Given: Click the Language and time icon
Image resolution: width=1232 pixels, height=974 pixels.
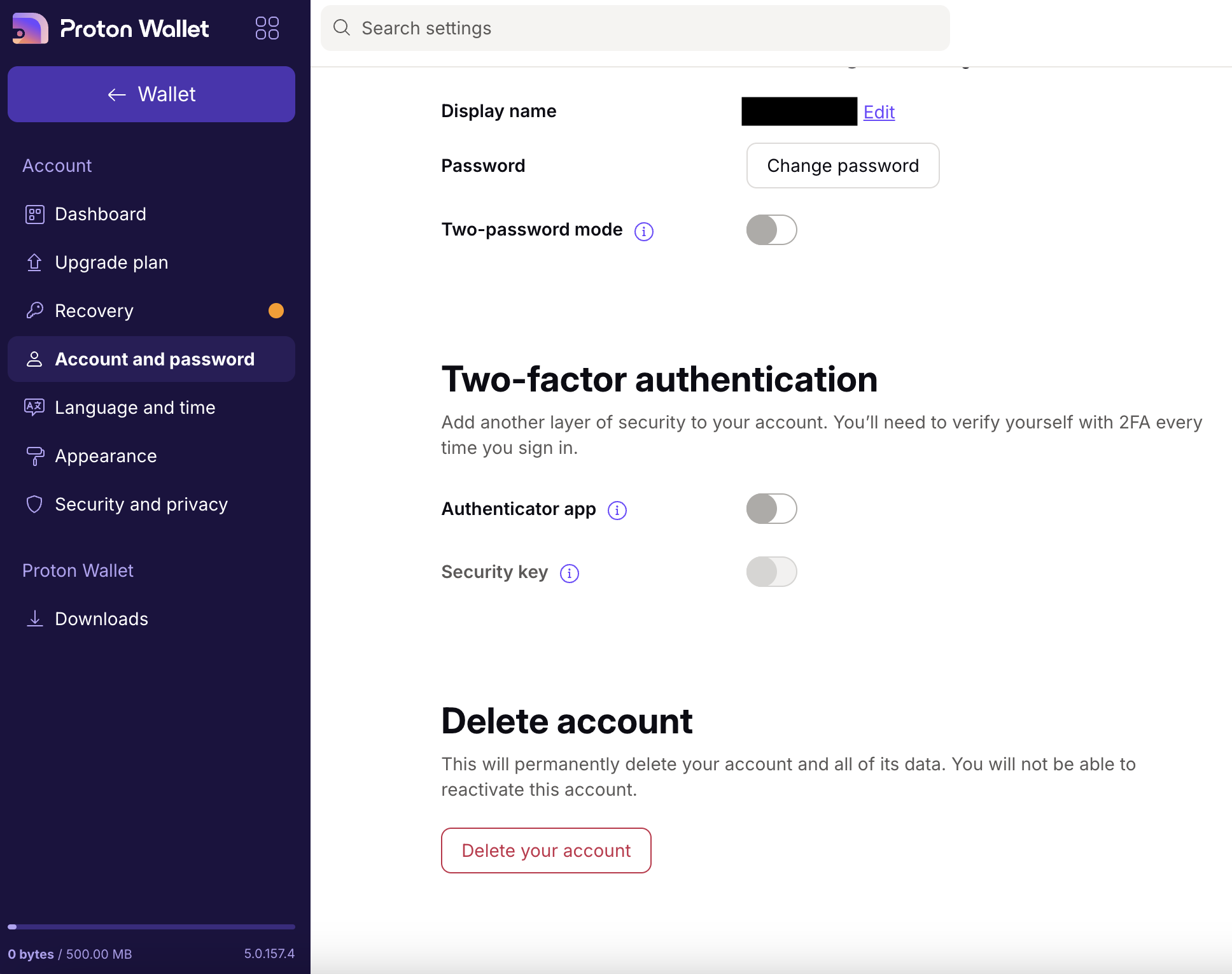Looking at the screenshot, I should 34,407.
